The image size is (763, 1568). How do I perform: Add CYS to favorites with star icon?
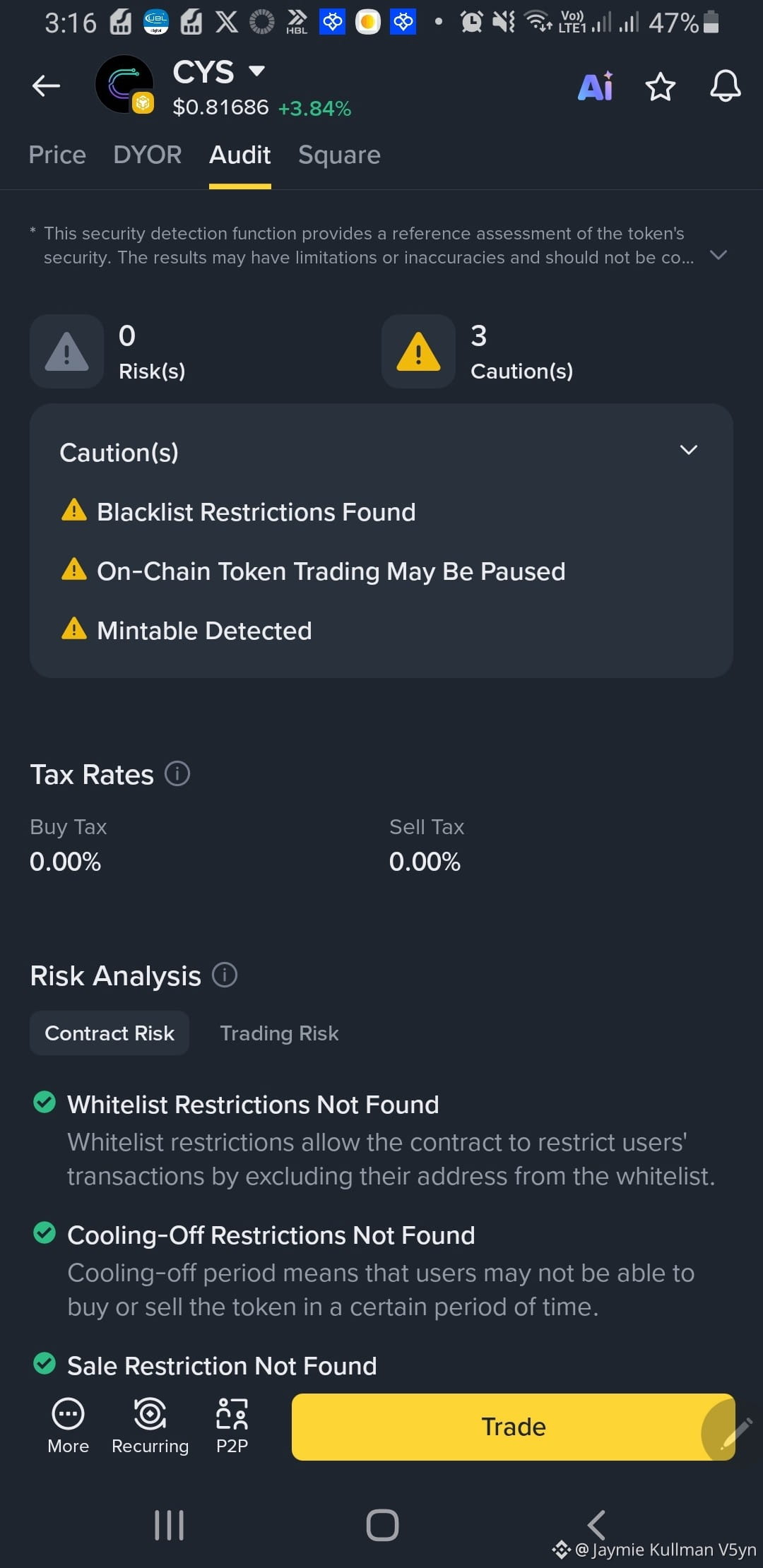[661, 87]
